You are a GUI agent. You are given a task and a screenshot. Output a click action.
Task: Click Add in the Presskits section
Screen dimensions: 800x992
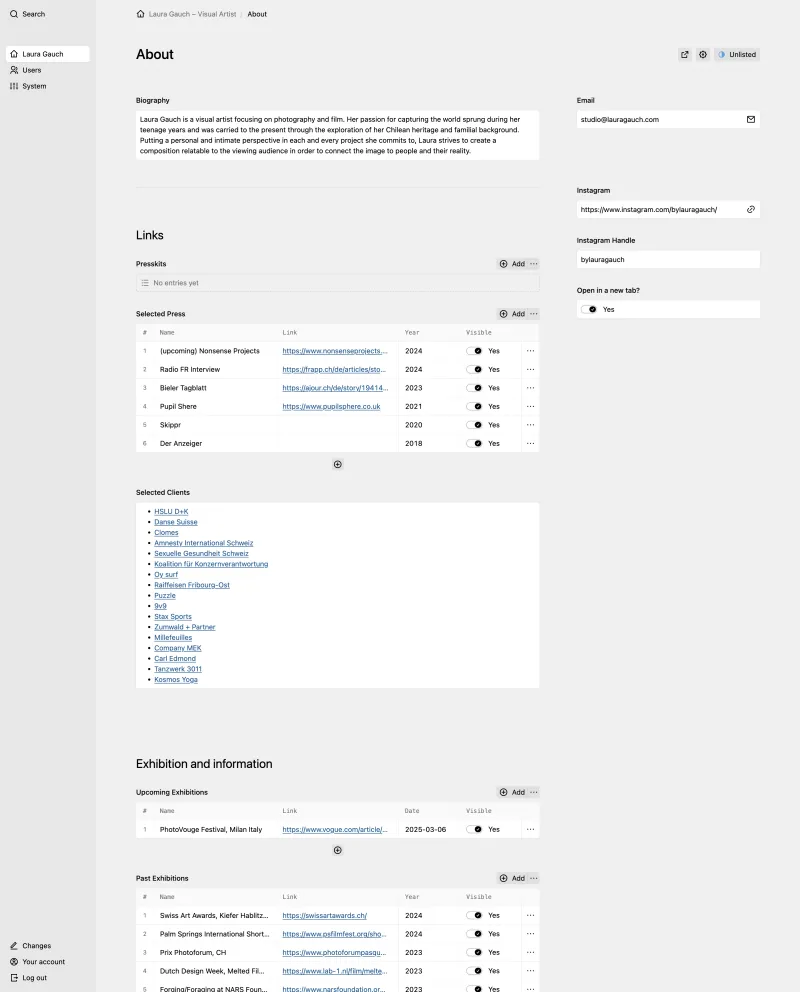point(515,263)
